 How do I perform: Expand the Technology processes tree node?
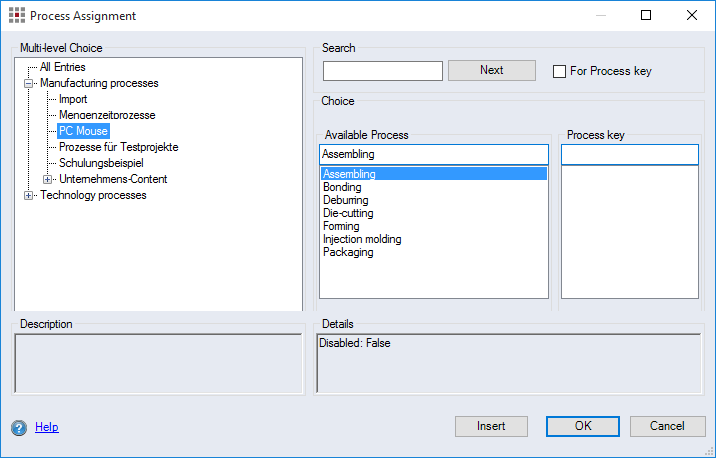tap(29, 195)
